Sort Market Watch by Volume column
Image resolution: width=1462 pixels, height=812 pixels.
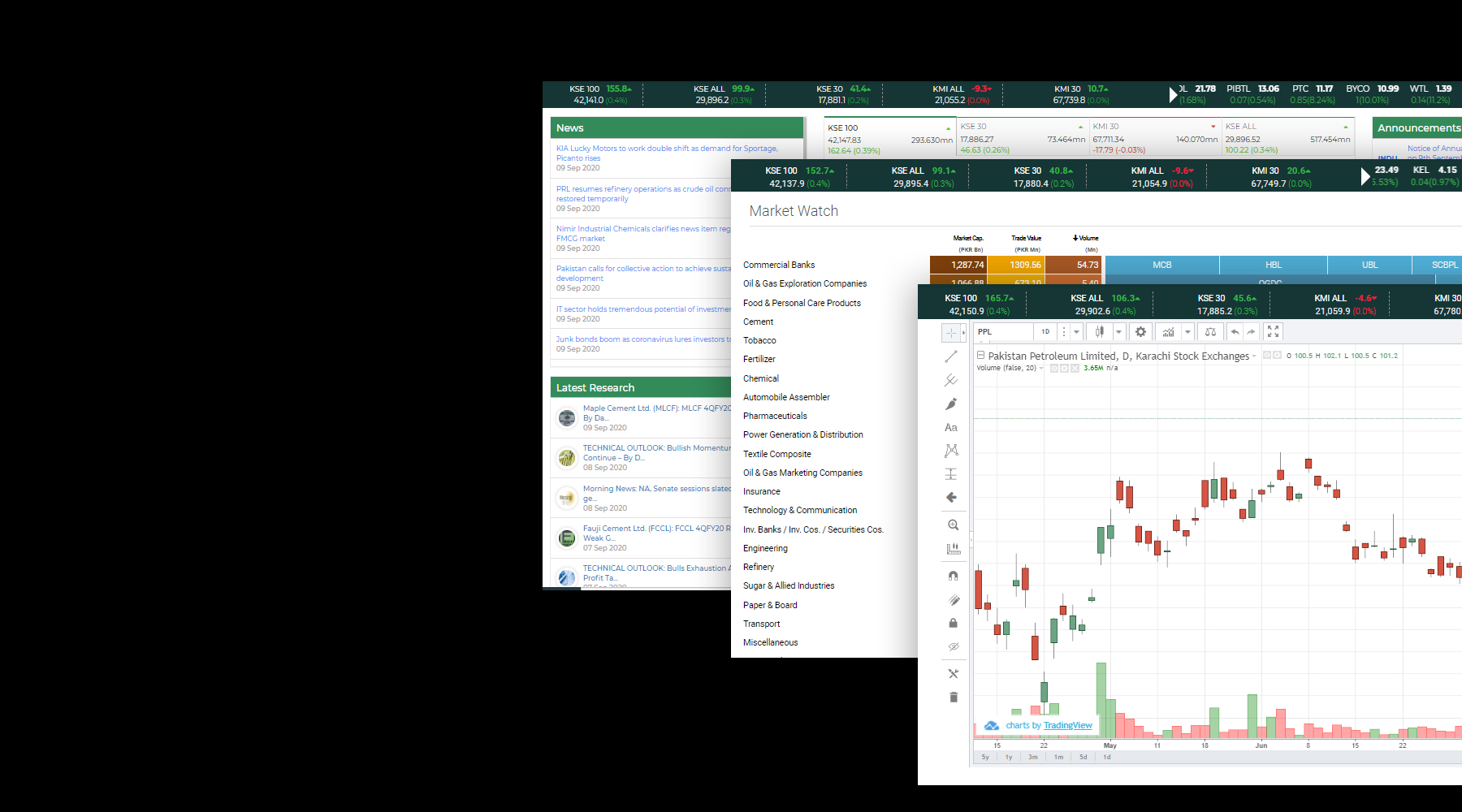coord(1085,239)
